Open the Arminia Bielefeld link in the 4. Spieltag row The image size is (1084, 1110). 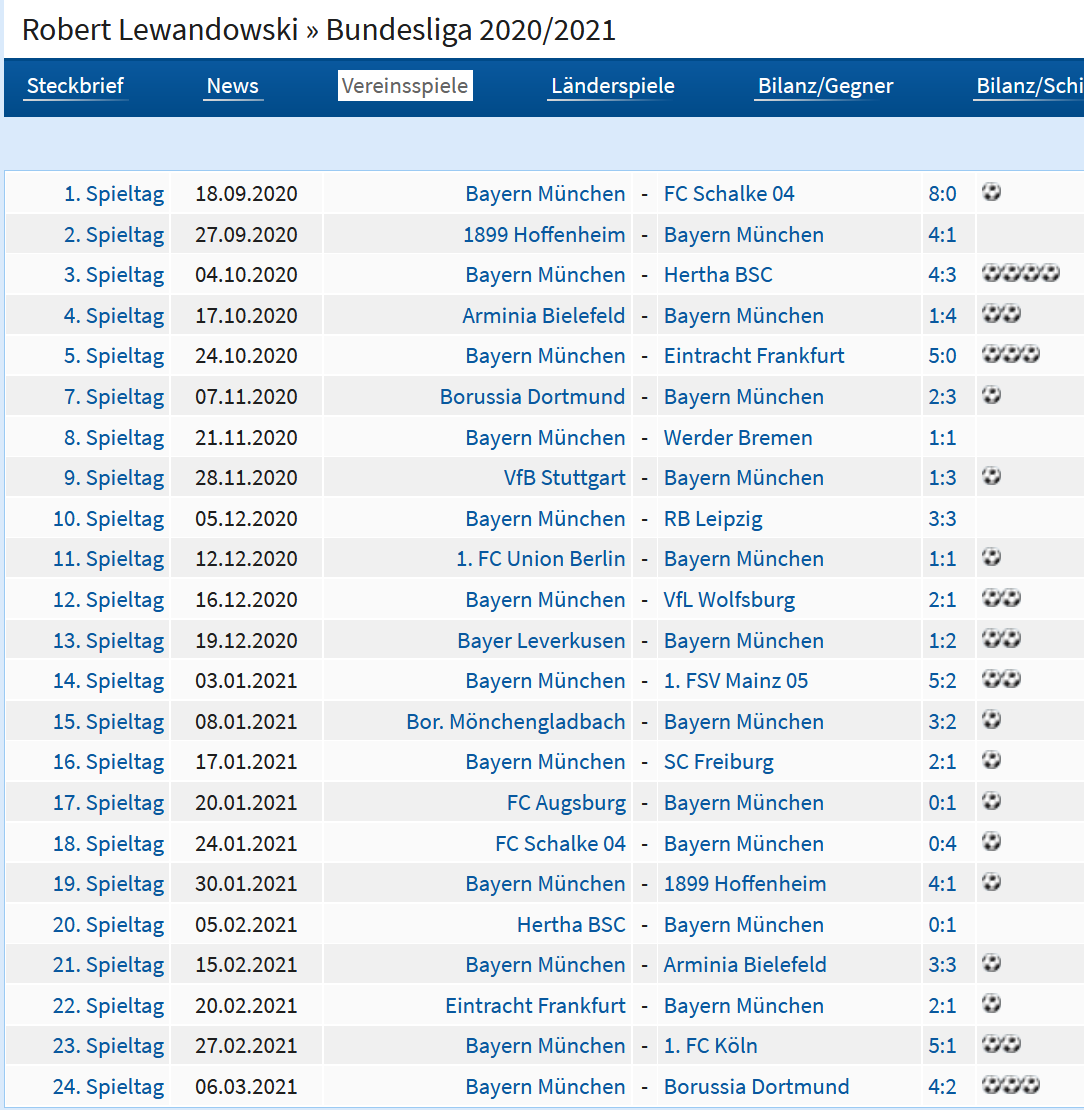[x=544, y=316]
